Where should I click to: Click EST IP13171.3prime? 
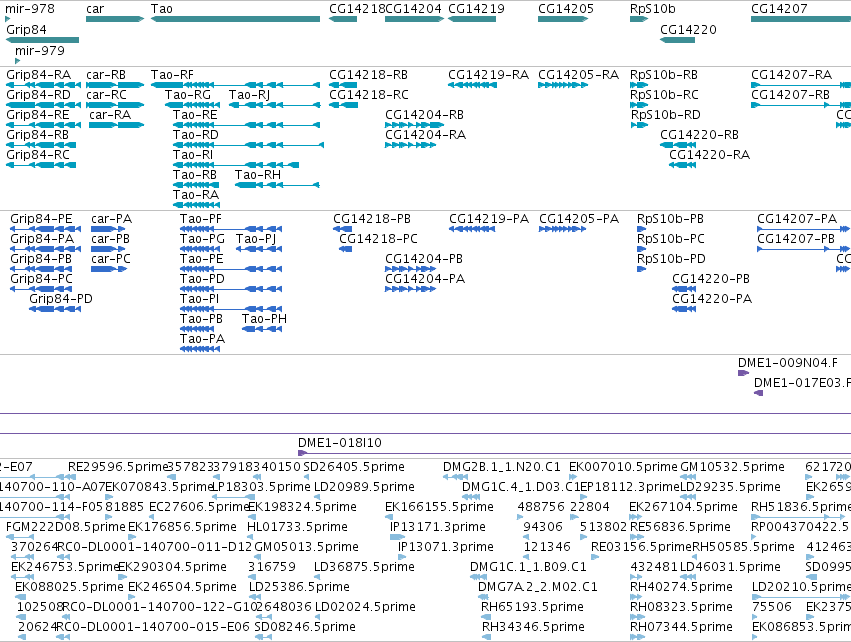coord(397,537)
